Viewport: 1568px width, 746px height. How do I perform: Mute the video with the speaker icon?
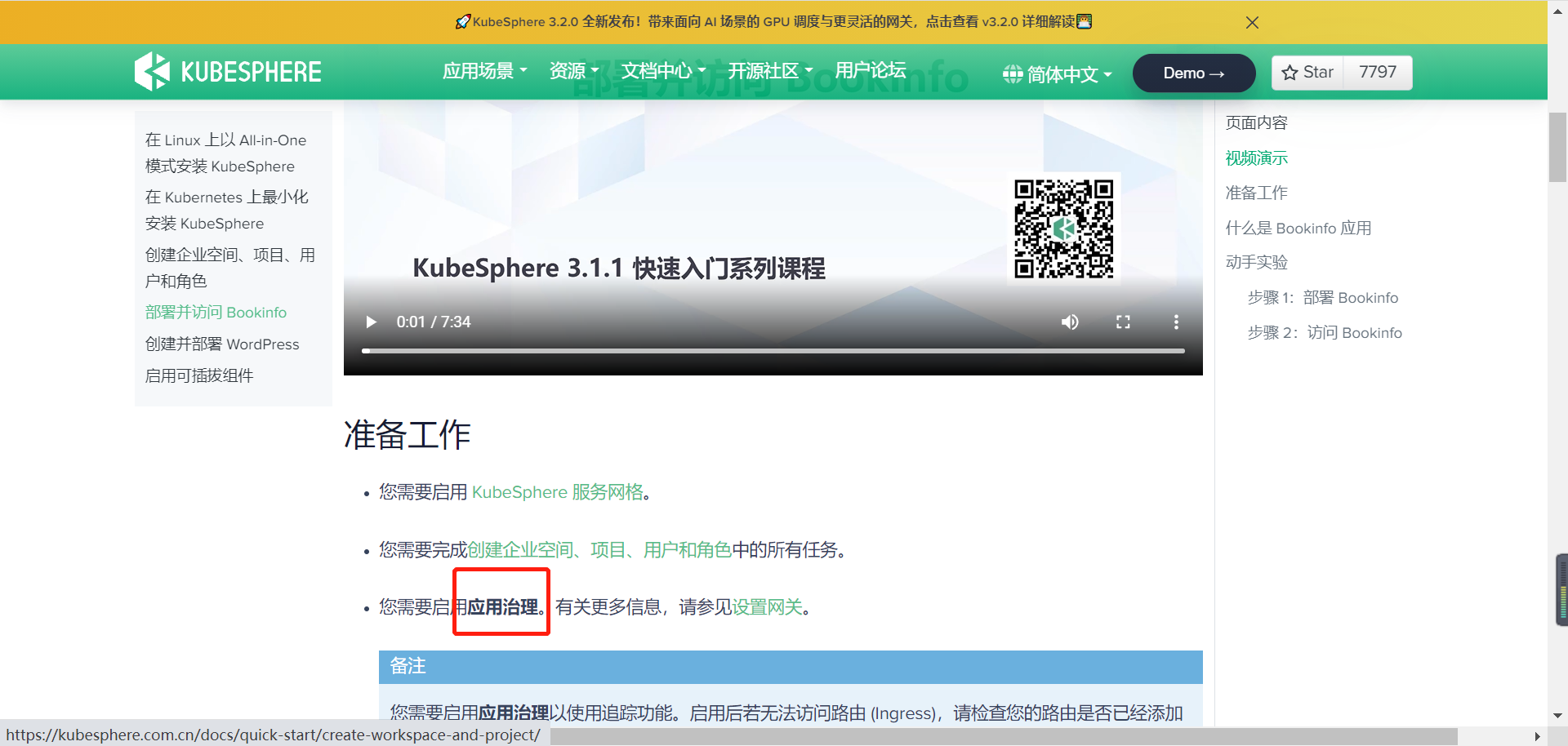[1070, 322]
